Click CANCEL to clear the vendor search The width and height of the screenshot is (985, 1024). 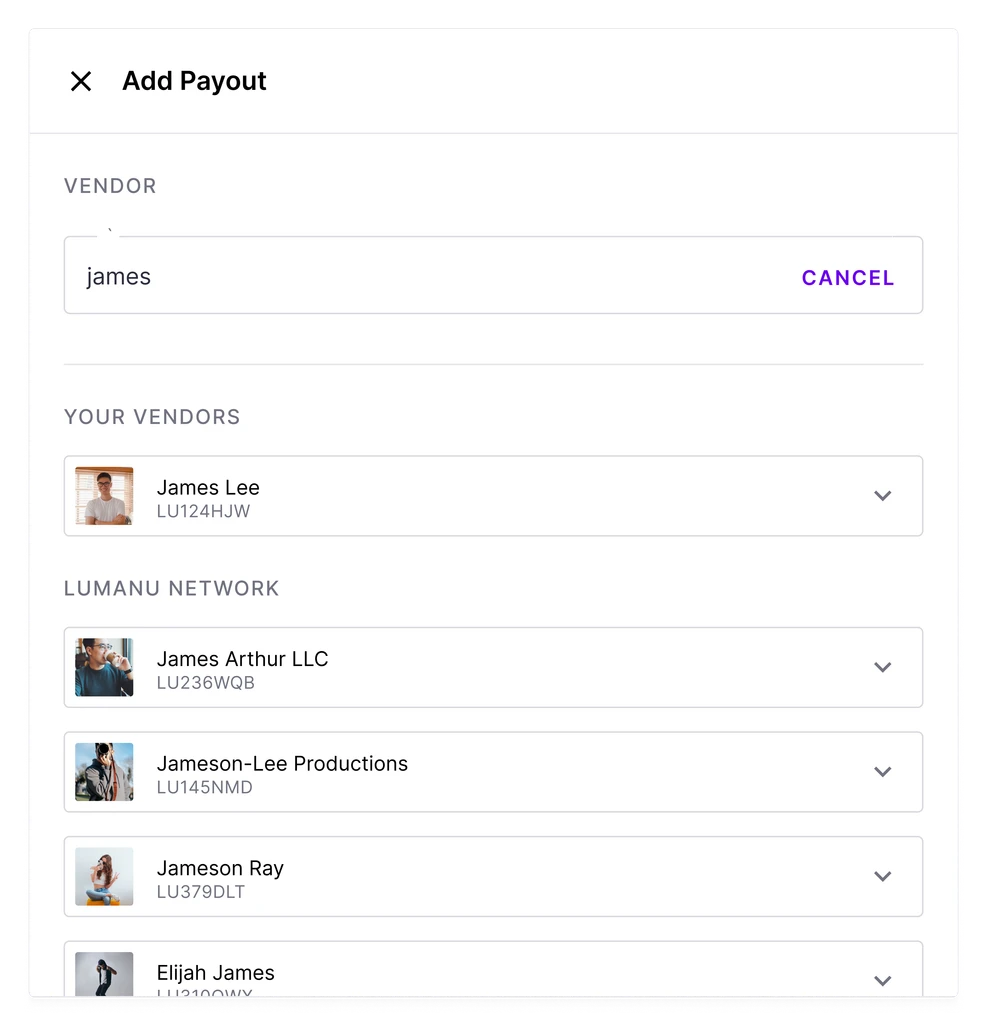(x=847, y=277)
